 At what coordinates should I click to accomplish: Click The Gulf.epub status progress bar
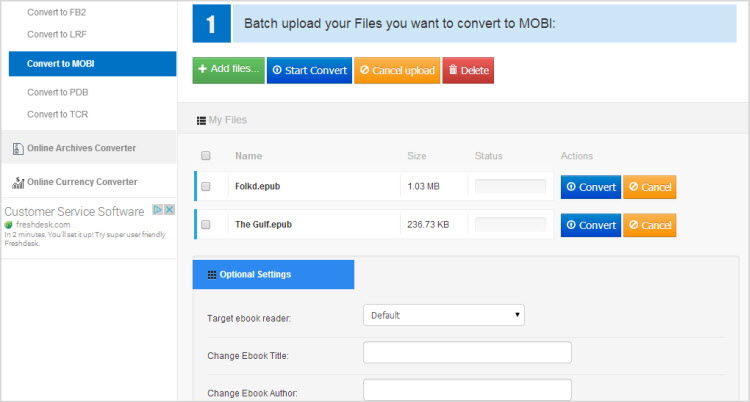point(510,224)
